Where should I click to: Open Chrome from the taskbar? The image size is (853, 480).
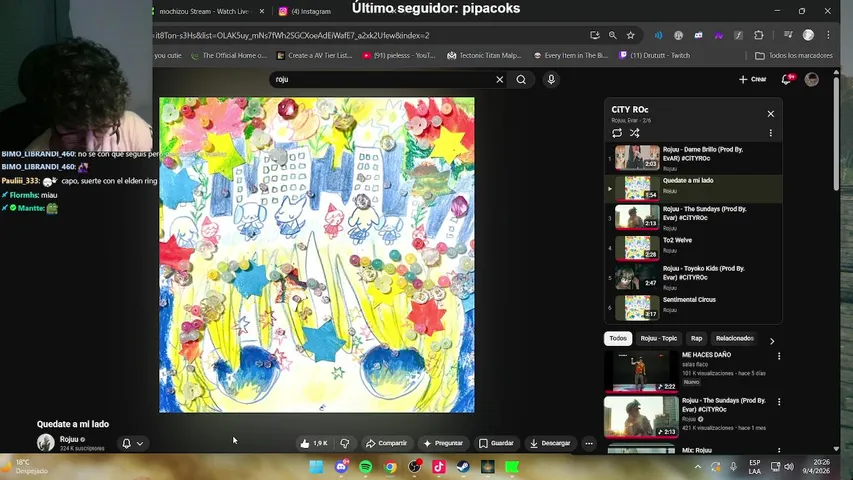[x=390, y=467]
